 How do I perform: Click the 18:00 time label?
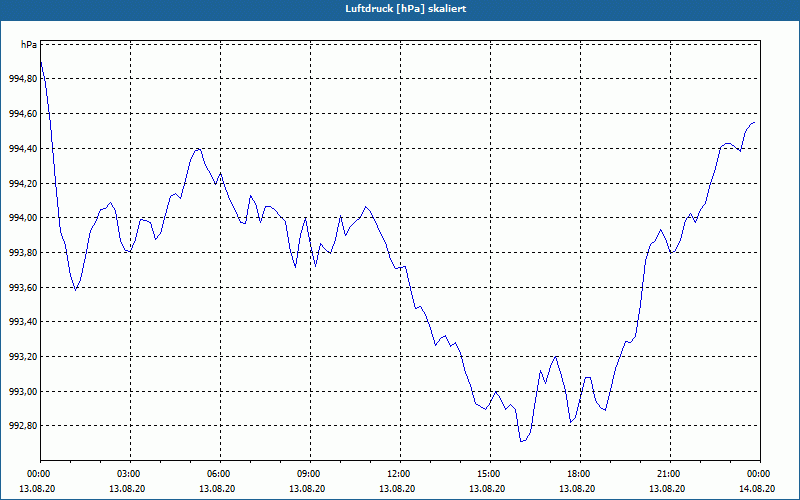(580, 474)
